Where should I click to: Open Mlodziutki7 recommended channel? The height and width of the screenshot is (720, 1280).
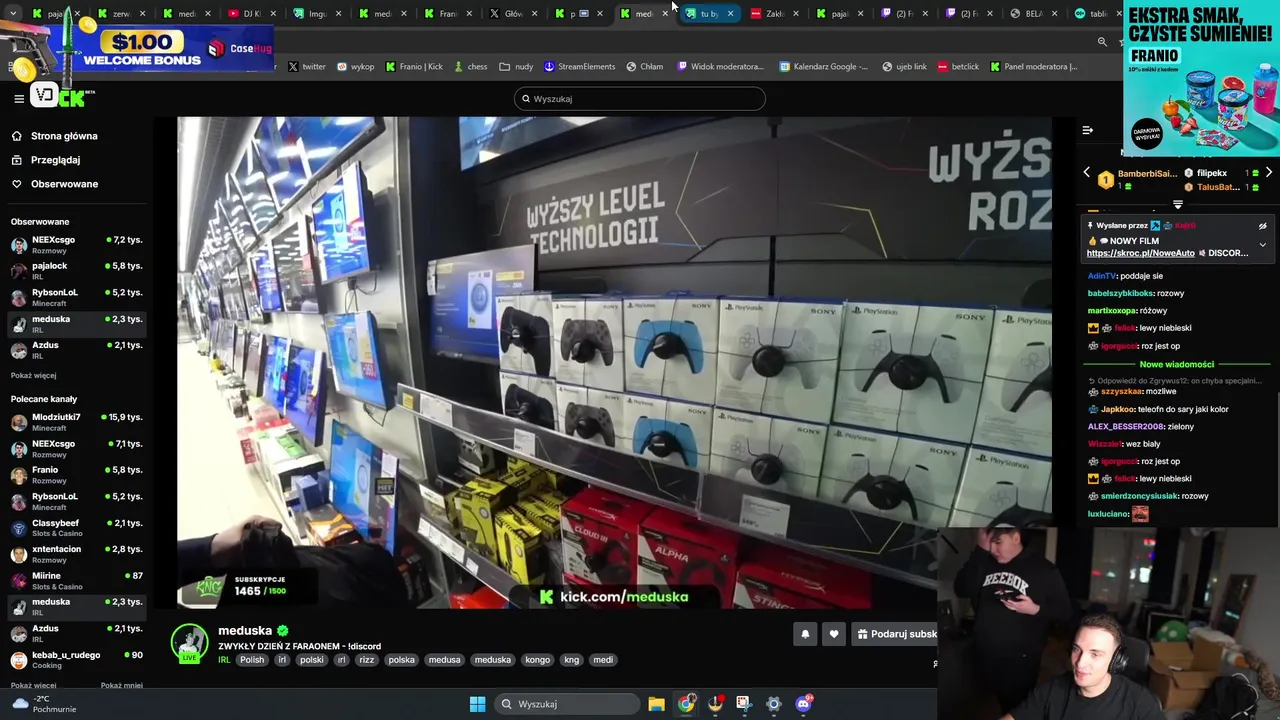click(77, 422)
